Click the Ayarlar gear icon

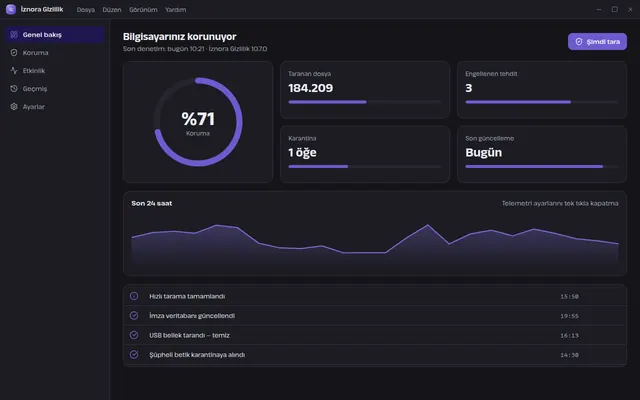(x=14, y=107)
